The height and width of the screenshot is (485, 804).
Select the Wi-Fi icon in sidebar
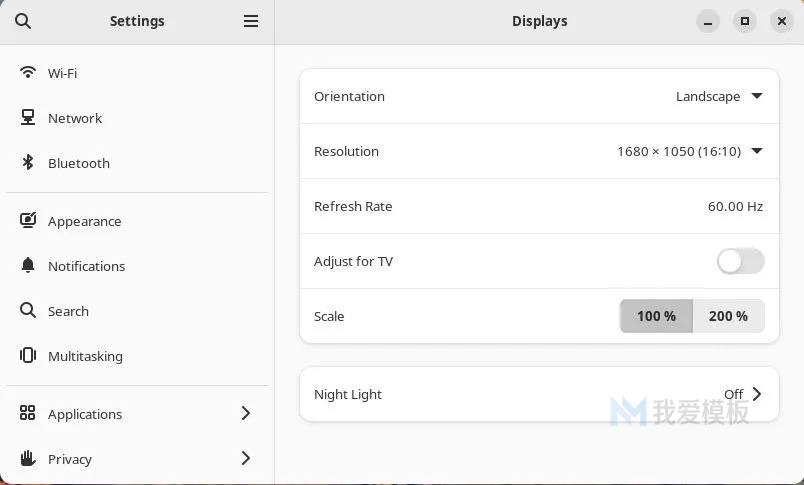click(28, 72)
